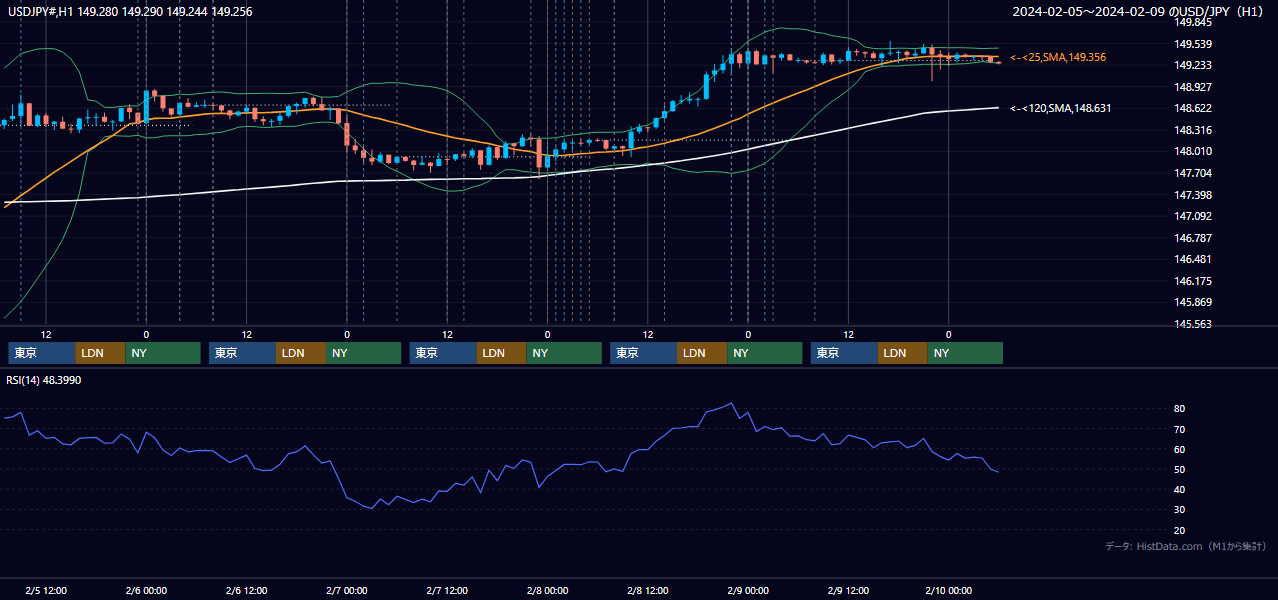Click RSI axis level 70

(1180, 429)
